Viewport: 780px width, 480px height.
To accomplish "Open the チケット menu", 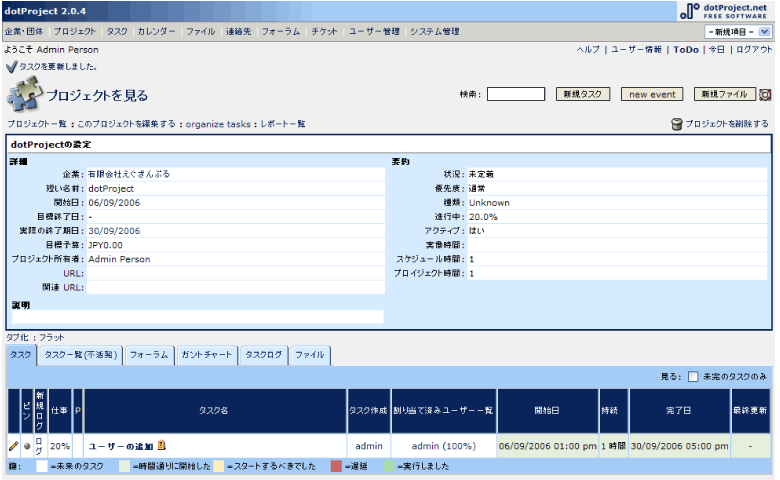I will [x=324, y=31].
